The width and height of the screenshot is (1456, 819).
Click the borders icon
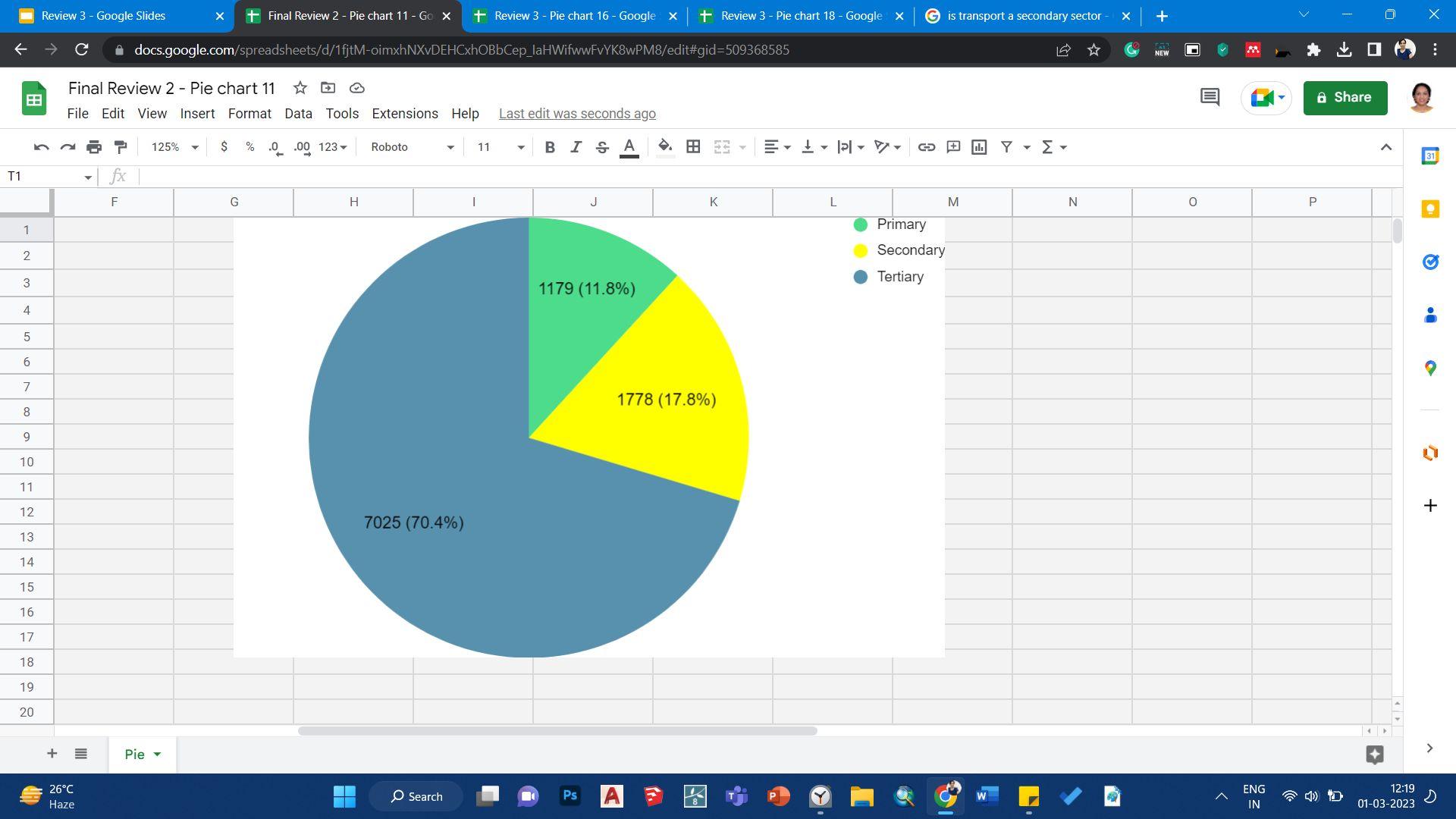coord(692,147)
